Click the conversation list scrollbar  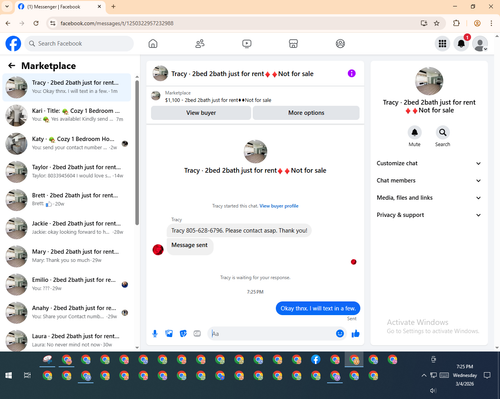tap(137, 153)
